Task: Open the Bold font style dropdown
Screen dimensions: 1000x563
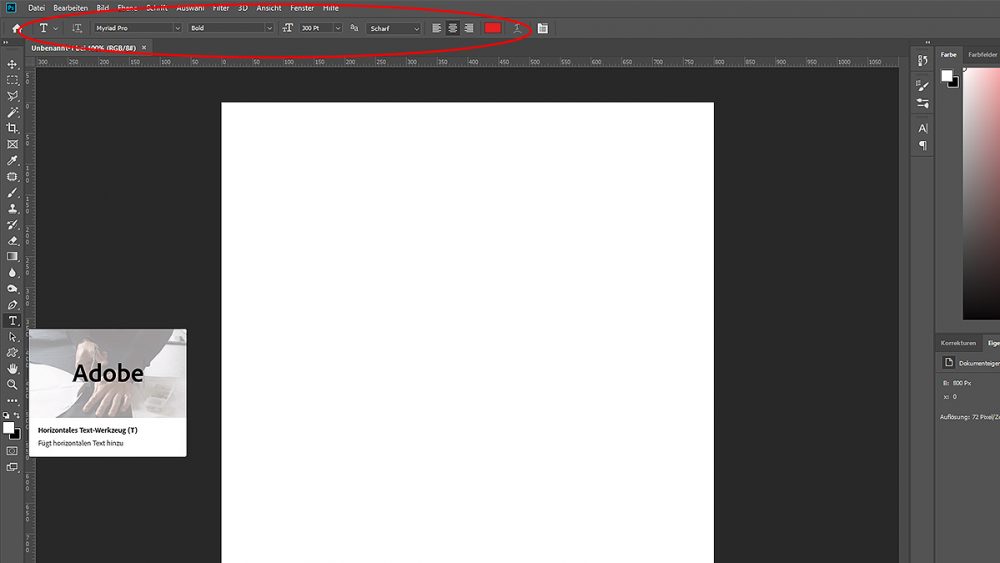Action: [230, 28]
